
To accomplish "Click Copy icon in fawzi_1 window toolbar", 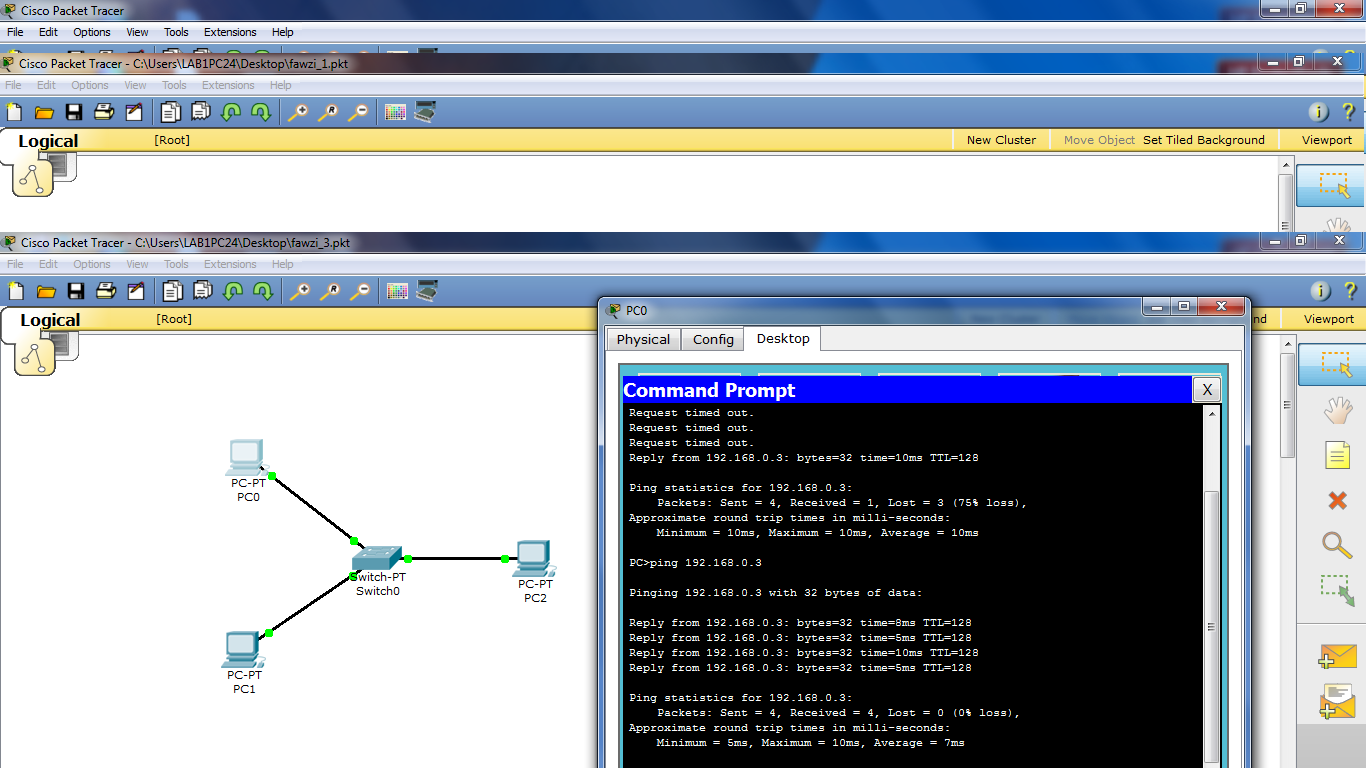I will pos(171,112).
